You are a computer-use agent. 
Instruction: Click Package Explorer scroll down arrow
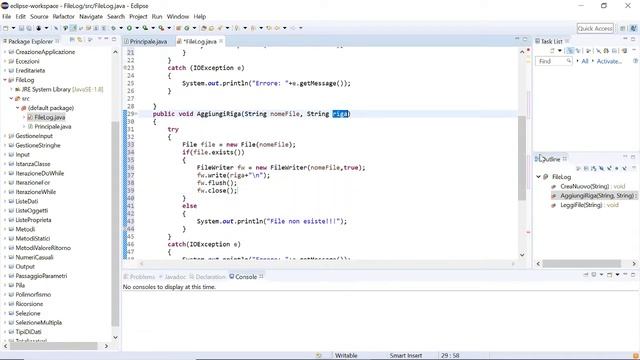pyautogui.click(x=115, y=337)
